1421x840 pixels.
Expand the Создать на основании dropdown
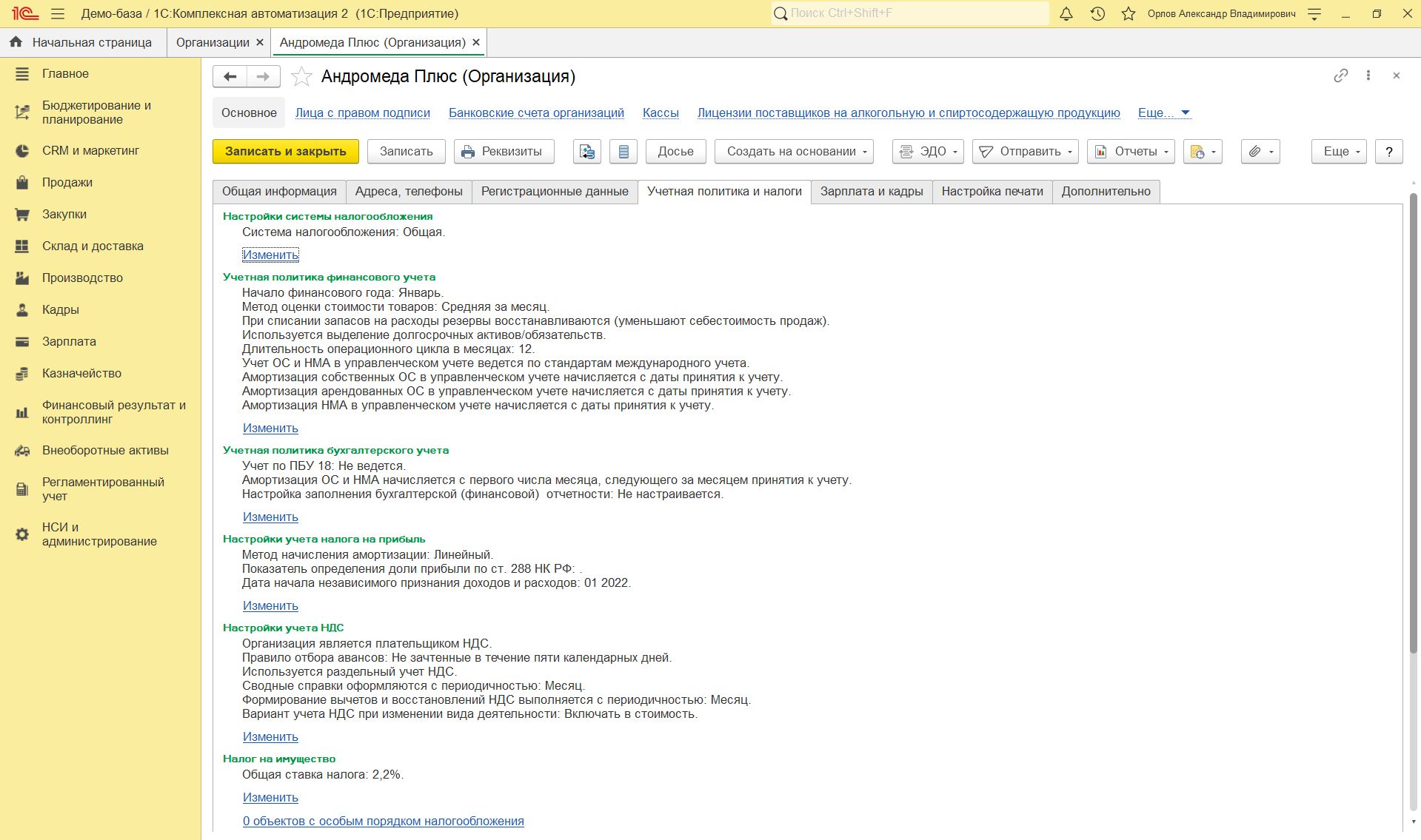point(794,152)
